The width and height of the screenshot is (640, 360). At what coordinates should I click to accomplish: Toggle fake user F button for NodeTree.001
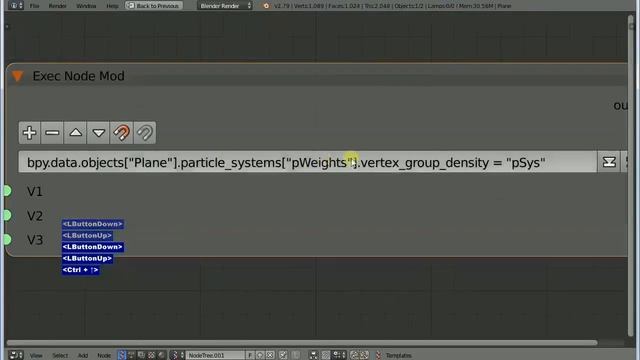(x=250, y=356)
